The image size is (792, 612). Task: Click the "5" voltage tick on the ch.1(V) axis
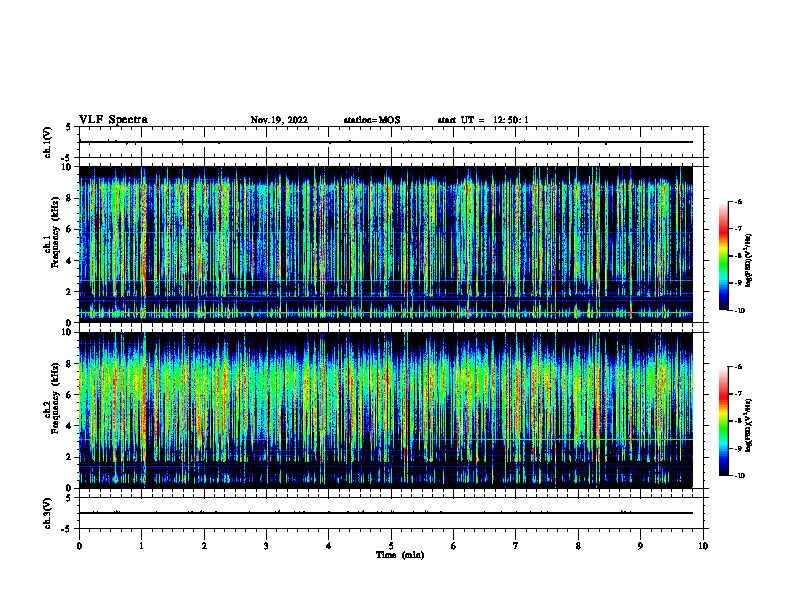[x=70, y=127]
